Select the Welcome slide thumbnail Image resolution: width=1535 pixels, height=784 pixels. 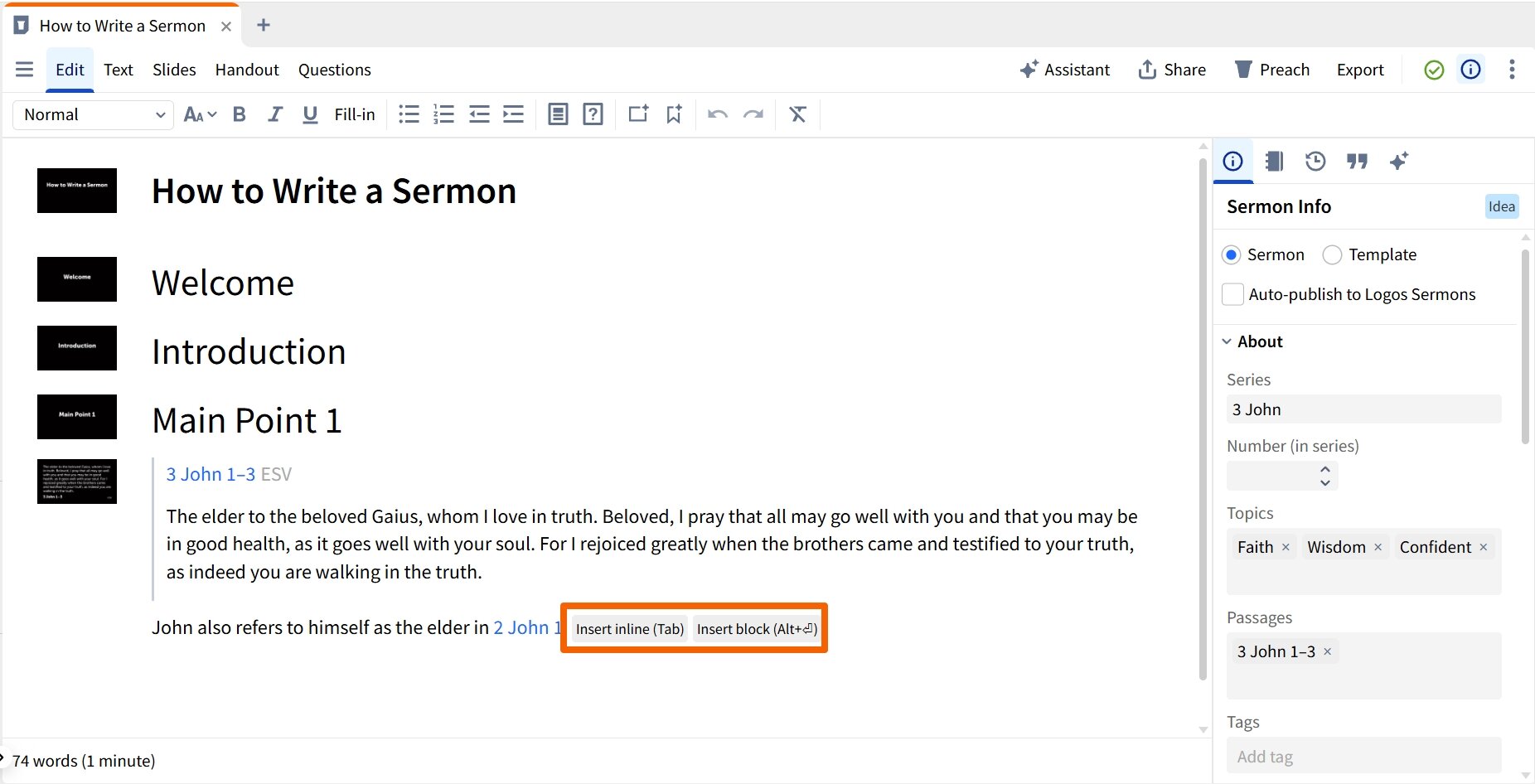tap(77, 279)
